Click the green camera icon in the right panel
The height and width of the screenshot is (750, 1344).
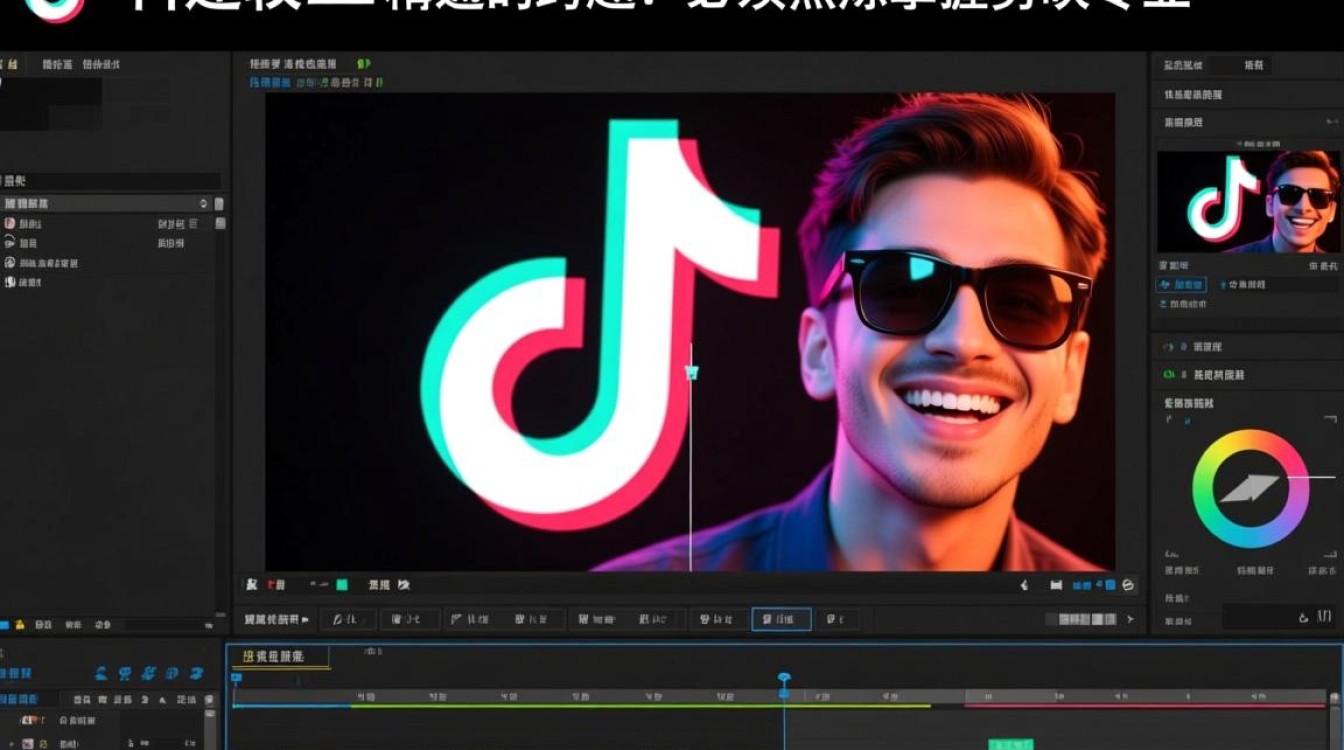click(x=1167, y=375)
